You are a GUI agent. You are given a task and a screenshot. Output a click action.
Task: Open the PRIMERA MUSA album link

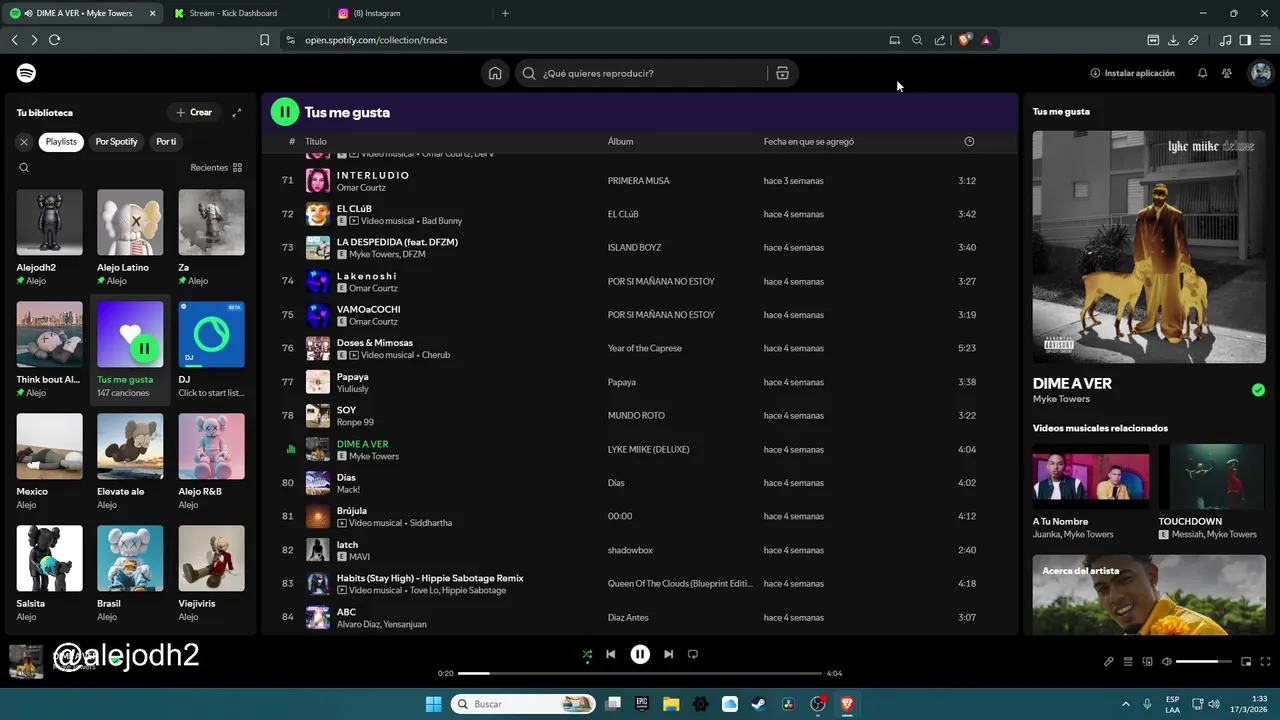coord(639,181)
